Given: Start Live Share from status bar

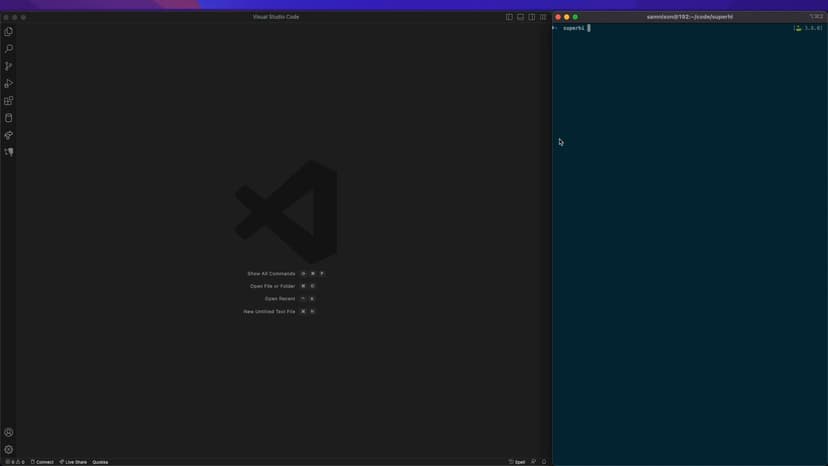Looking at the screenshot, I should [x=73, y=462].
